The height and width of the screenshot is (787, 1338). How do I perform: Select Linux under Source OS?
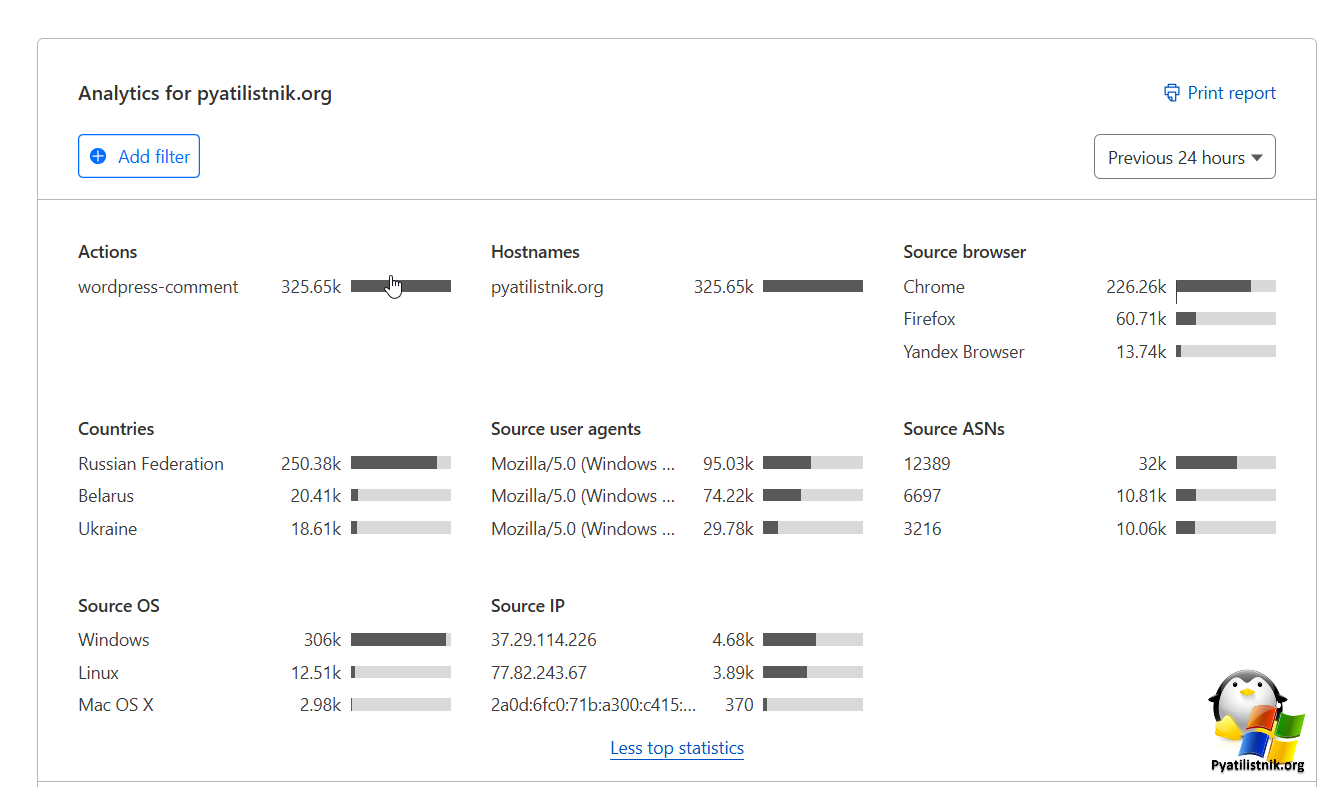99,673
